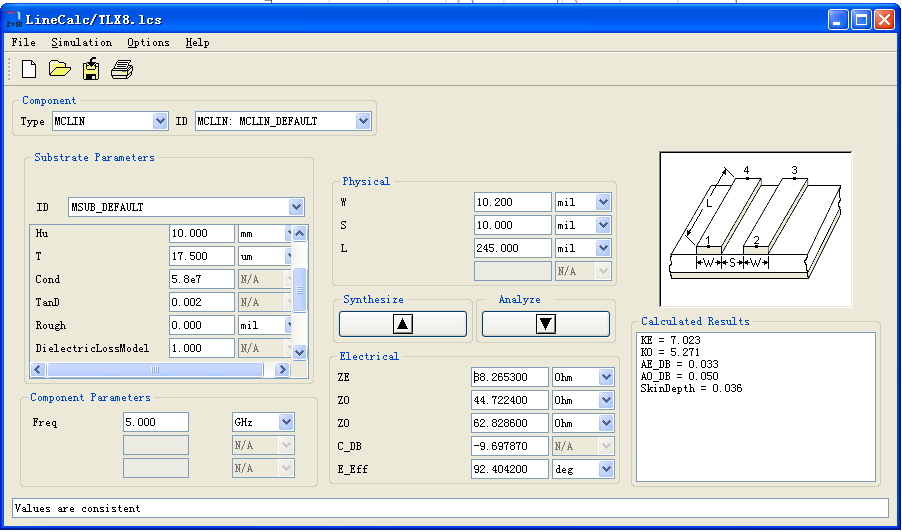Open the substrate ID MSUB_DEFAULT dropdown
This screenshot has height=532, width=902.
tap(296, 207)
